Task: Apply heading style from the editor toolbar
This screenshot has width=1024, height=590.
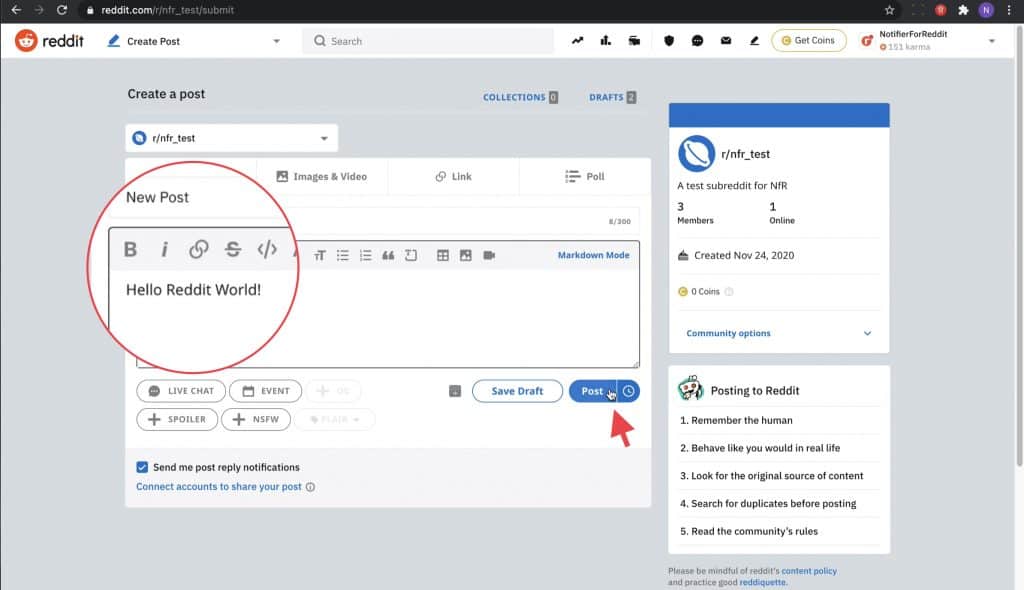Action: [319, 255]
